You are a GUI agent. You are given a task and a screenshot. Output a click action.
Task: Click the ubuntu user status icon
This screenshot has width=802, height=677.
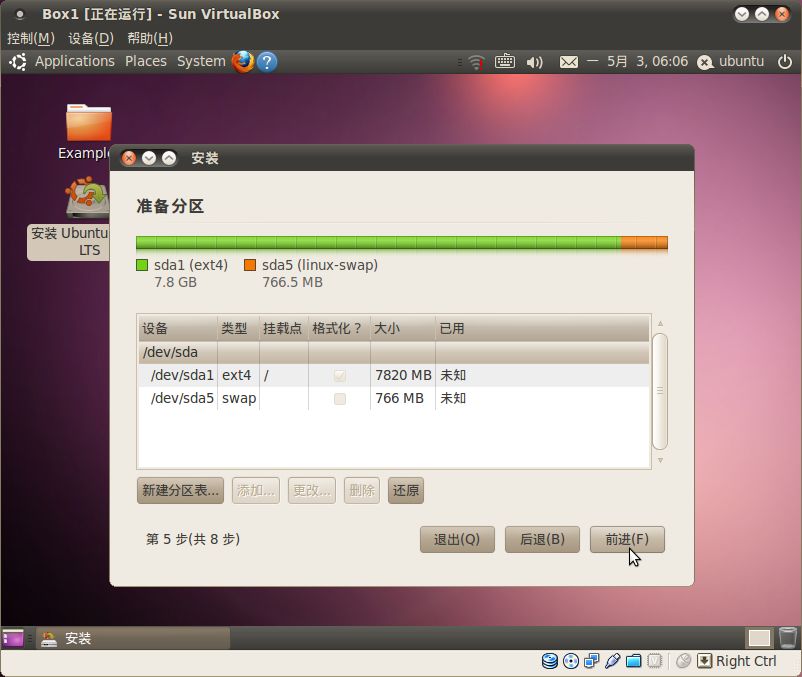[705, 62]
